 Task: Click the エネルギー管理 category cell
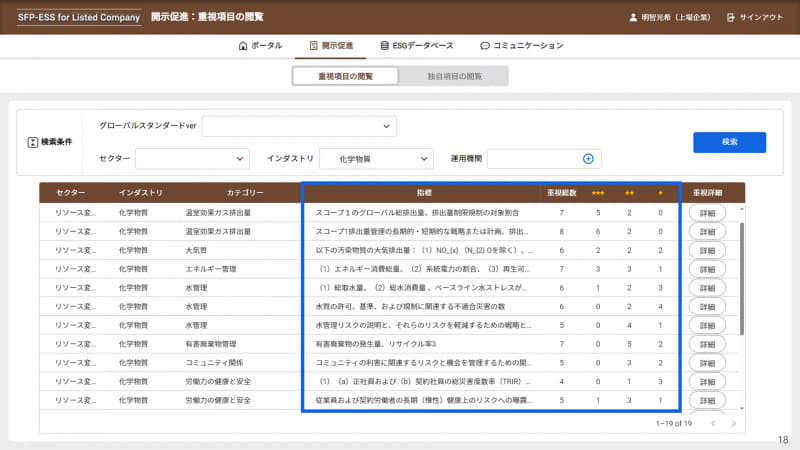point(211,269)
